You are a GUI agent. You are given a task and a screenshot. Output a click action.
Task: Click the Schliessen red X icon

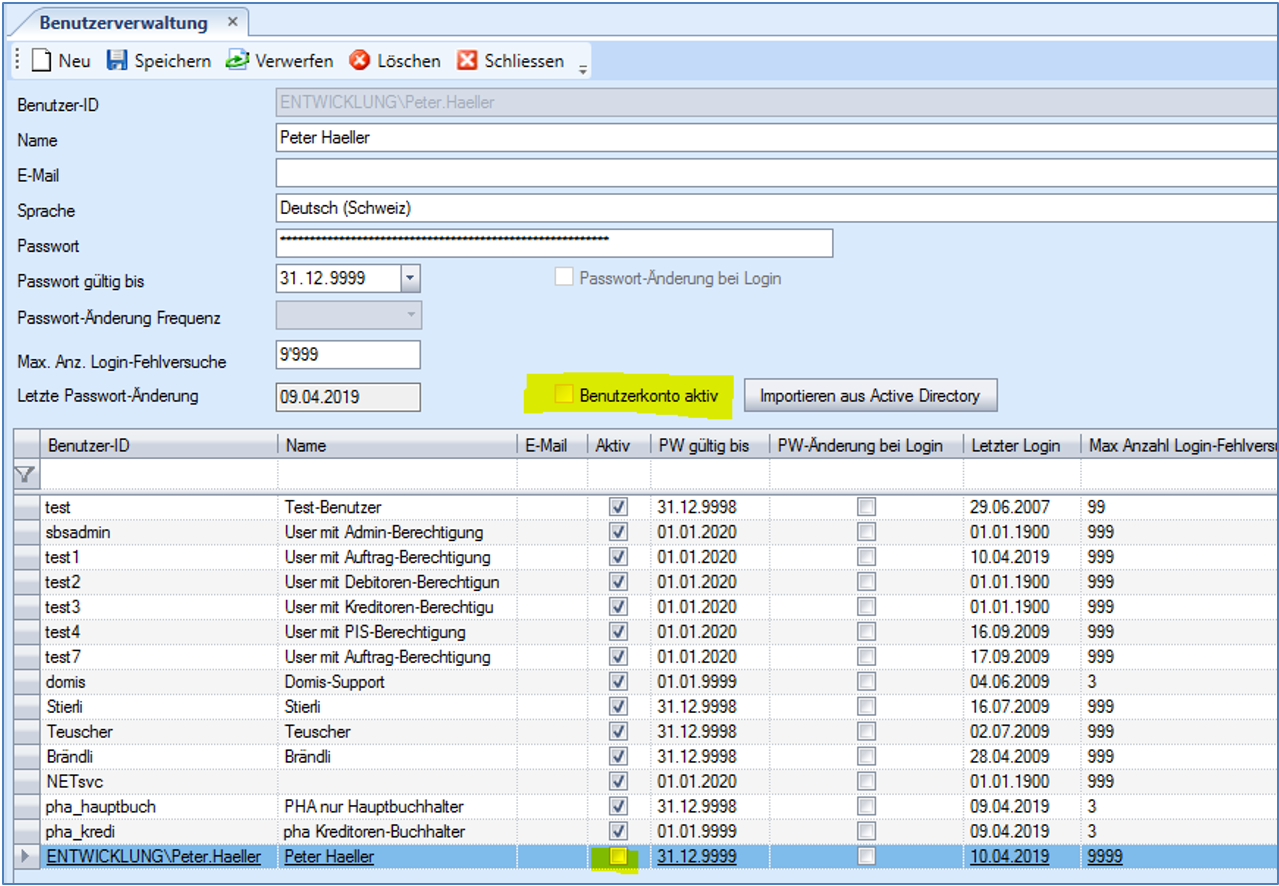coord(467,61)
